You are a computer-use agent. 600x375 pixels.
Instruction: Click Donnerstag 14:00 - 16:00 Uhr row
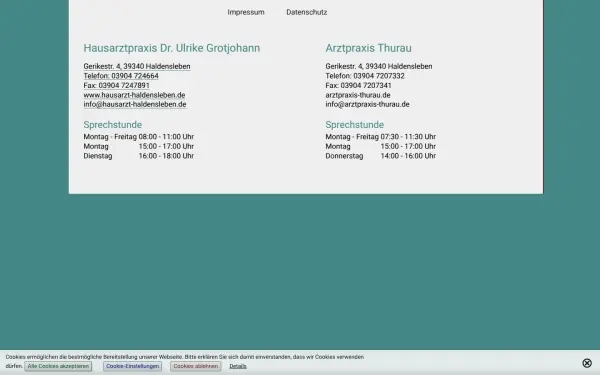point(381,156)
